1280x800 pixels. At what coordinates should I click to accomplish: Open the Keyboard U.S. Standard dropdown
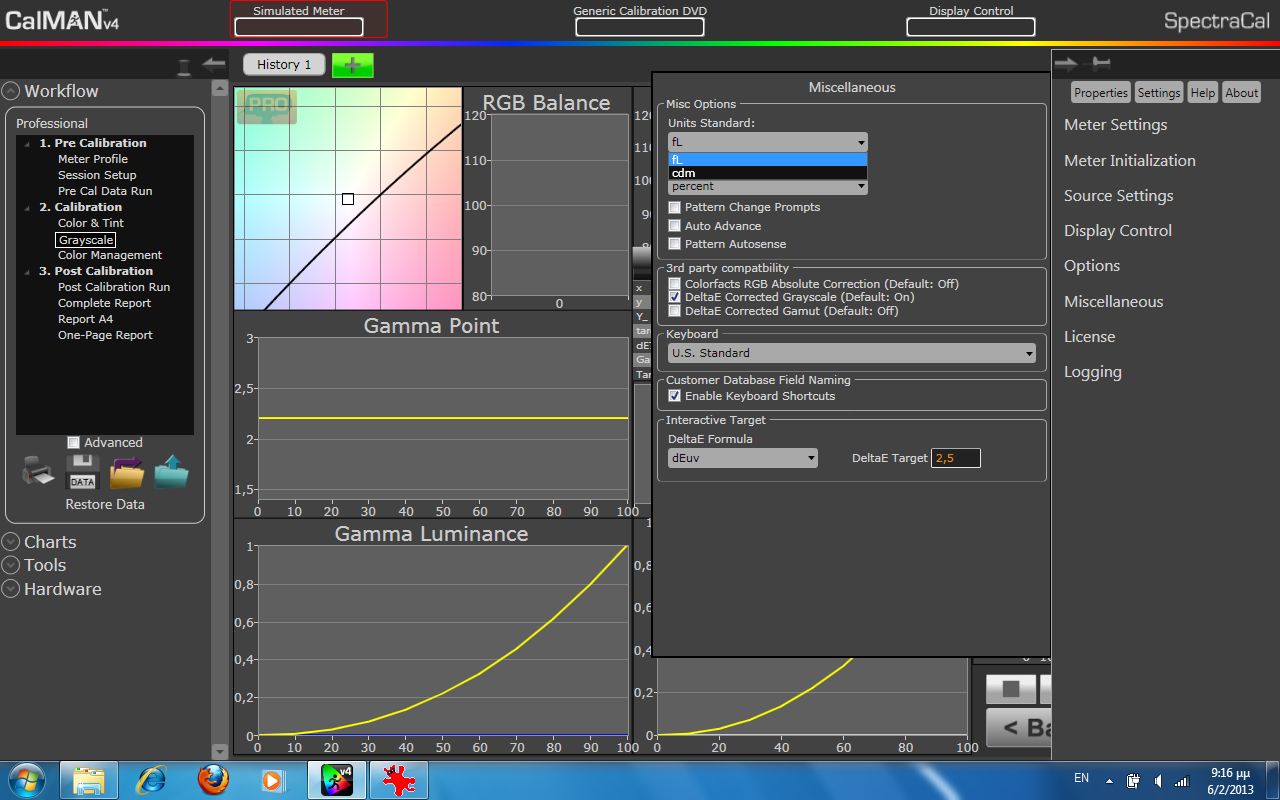852,353
